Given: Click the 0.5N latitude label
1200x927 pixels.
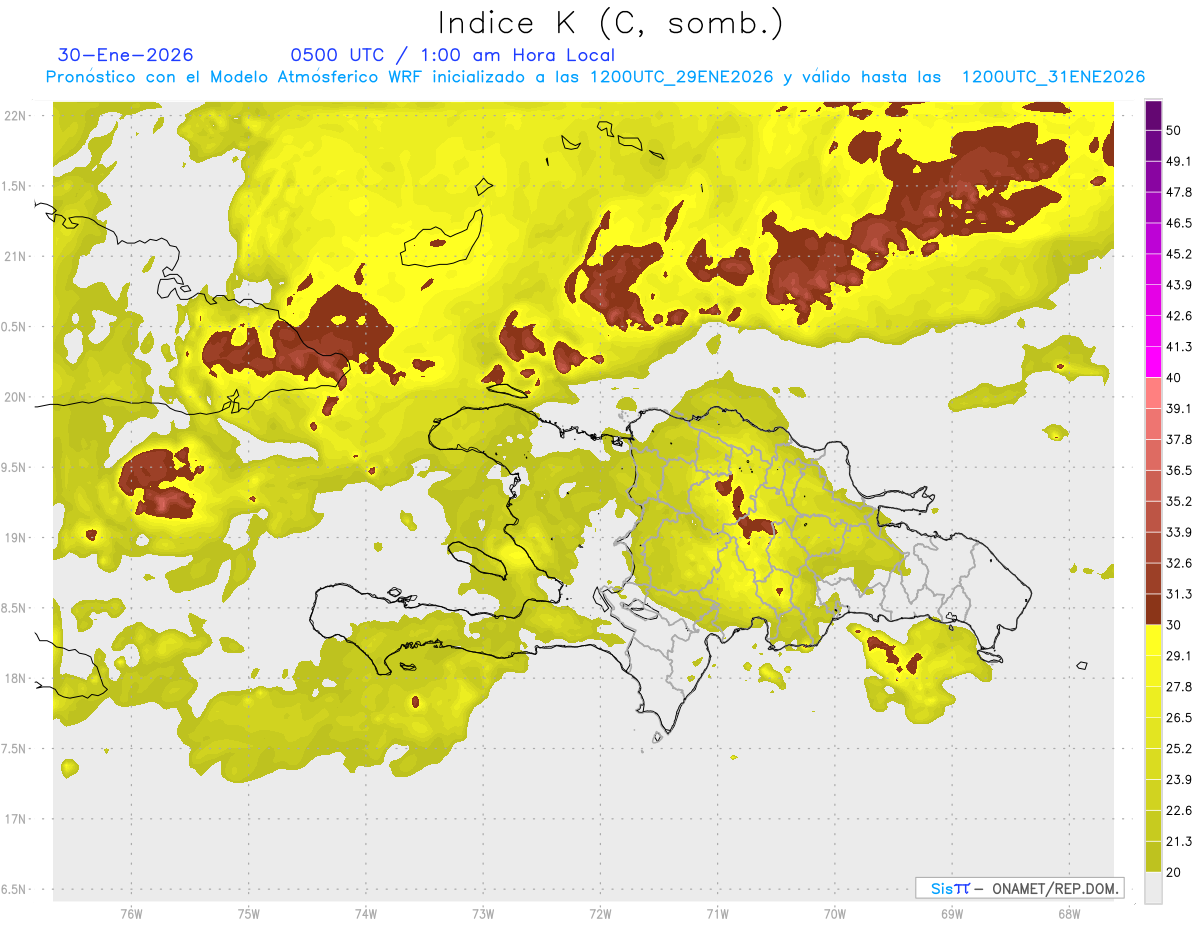Looking at the screenshot, I should click(15, 327).
